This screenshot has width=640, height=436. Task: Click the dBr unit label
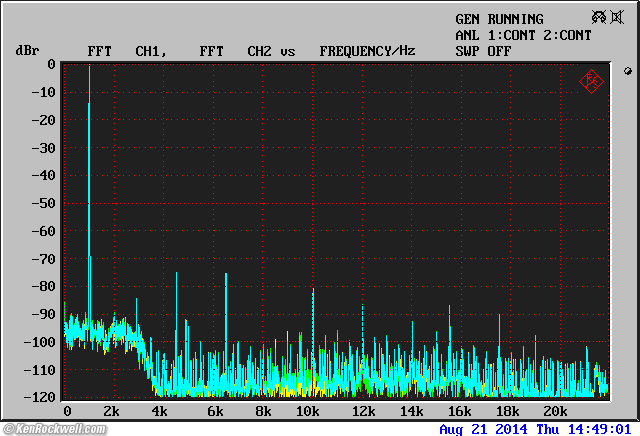pyautogui.click(x=27, y=51)
